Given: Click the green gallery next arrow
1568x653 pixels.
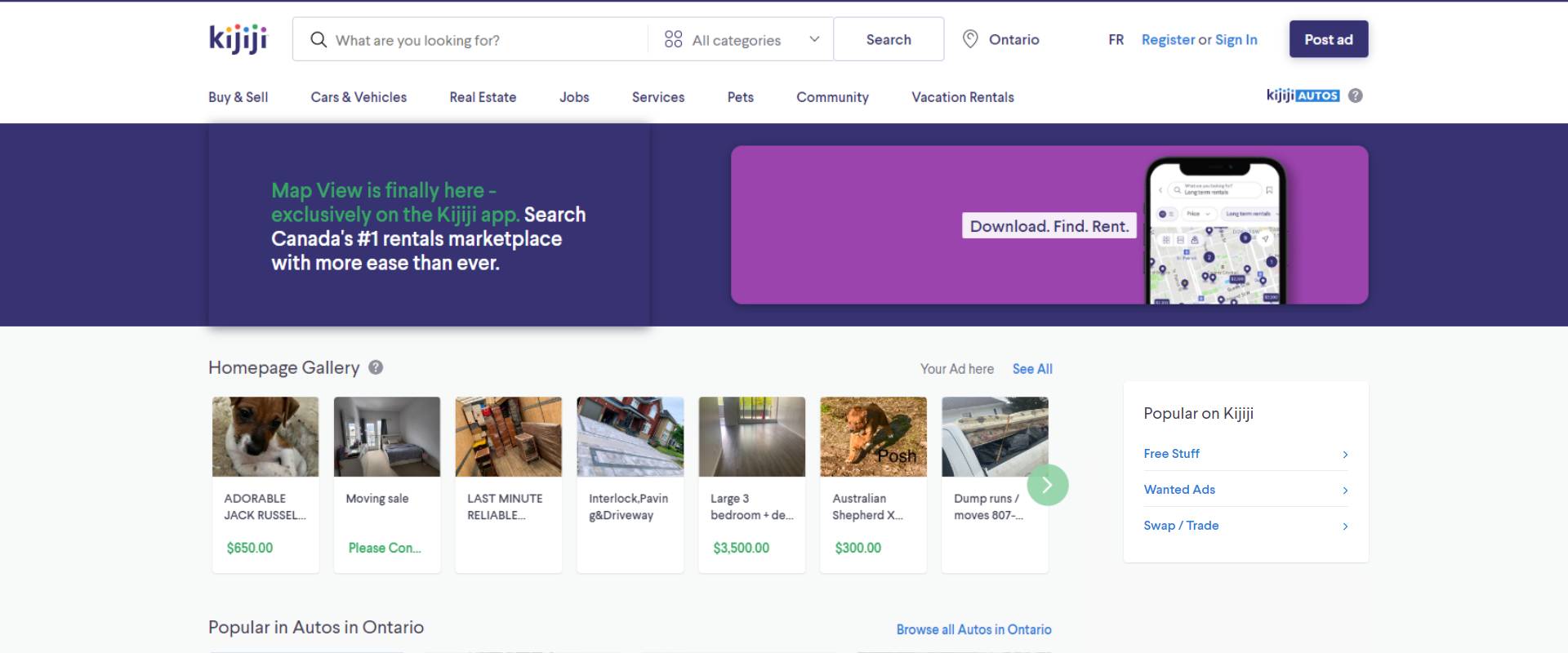Looking at the screenshot, I should 1047,485.
